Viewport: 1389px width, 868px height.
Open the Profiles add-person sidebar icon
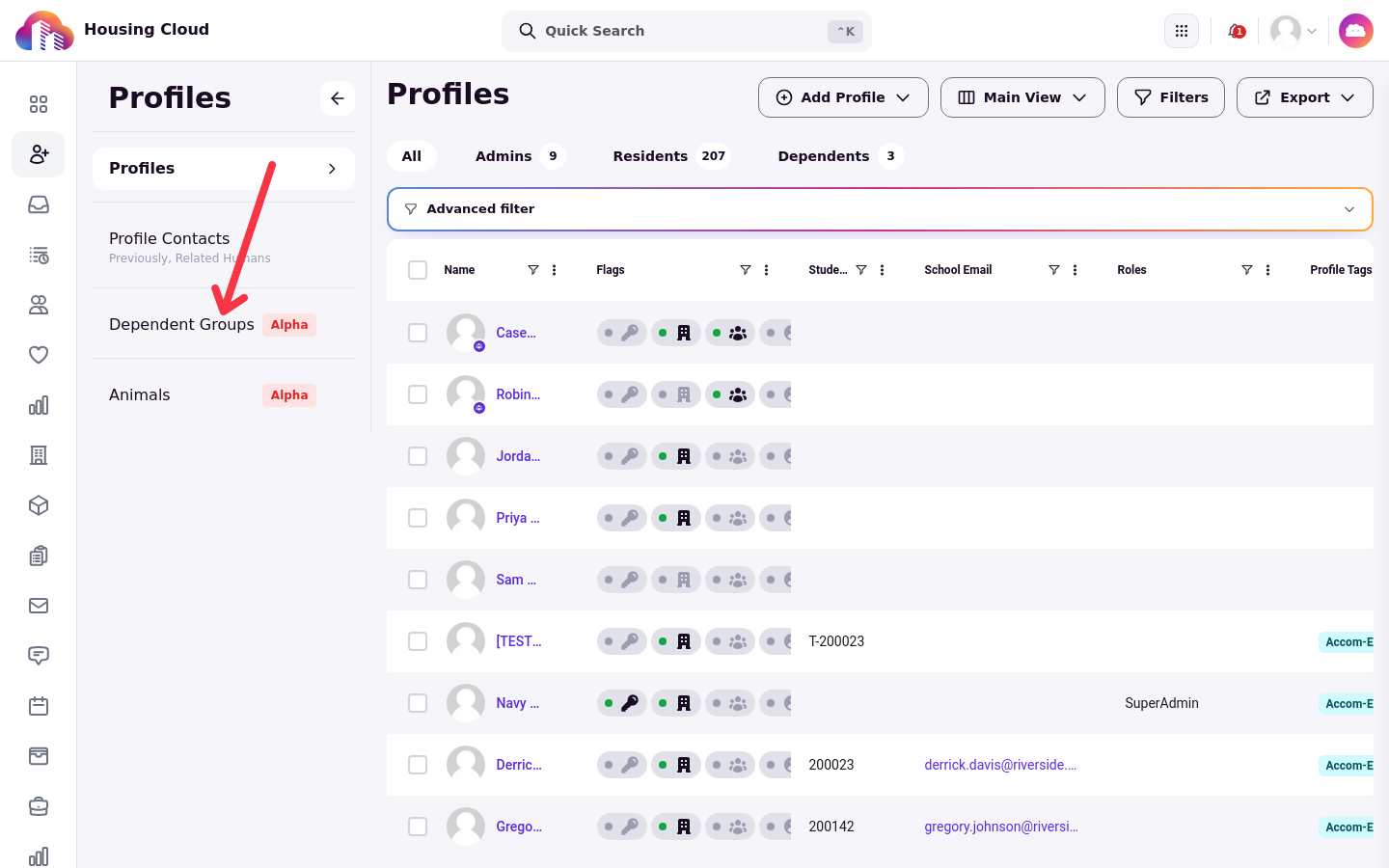click(x=39, y=154)
